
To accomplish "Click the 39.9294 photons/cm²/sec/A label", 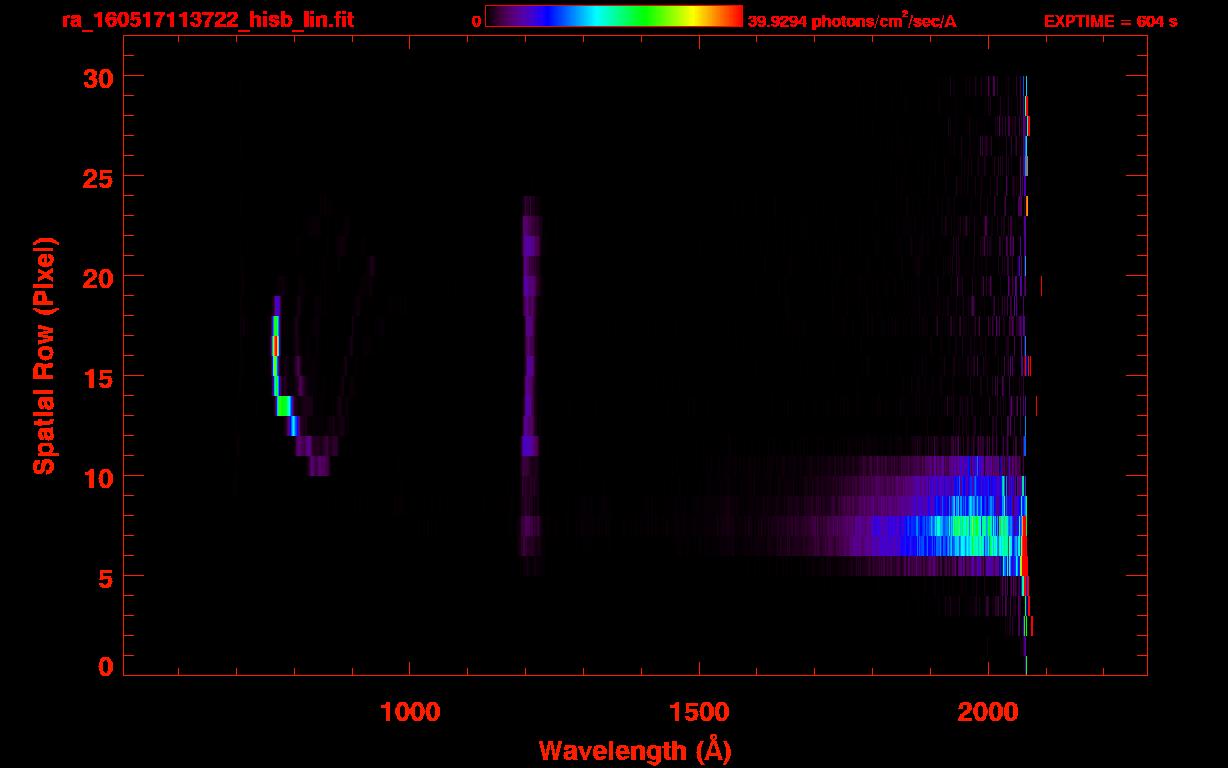I will [852, 21].
